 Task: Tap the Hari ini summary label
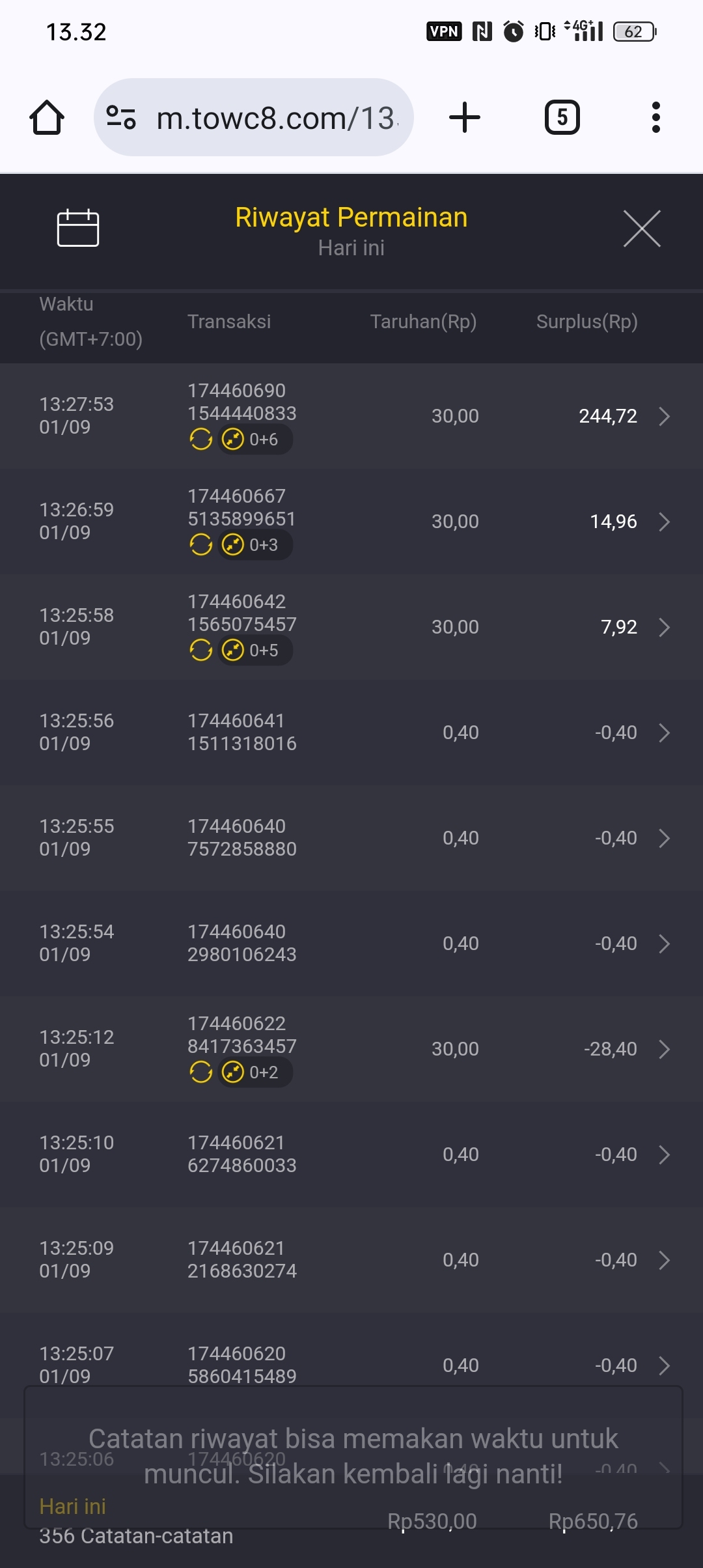click(x=72, y=1506)
